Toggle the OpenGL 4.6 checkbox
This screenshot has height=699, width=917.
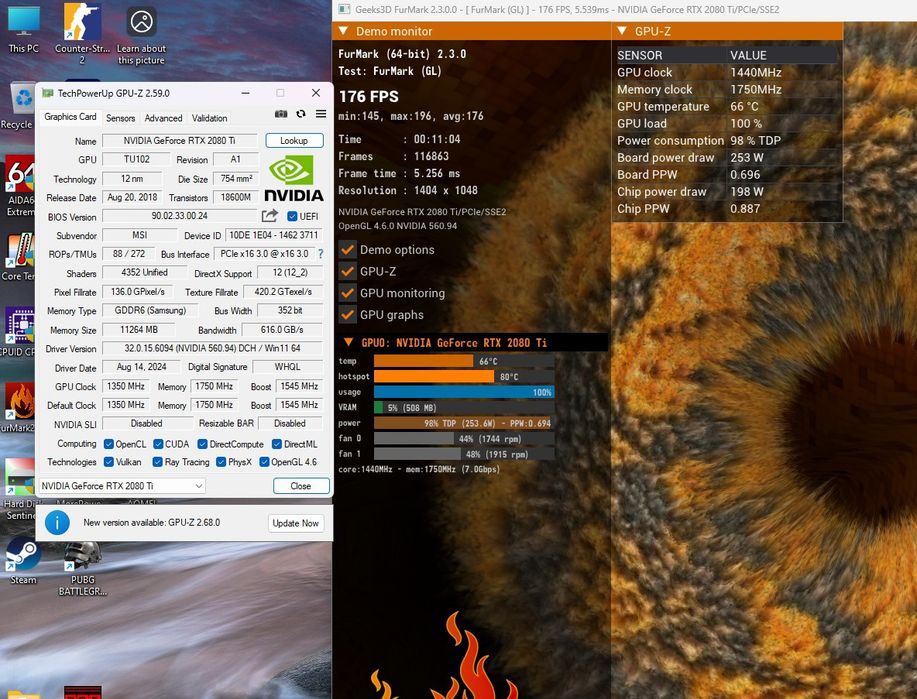[264, 462]
